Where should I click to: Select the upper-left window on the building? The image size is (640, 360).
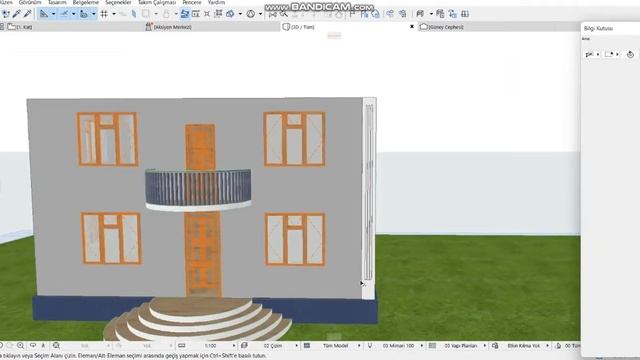(x=108, y=139)
